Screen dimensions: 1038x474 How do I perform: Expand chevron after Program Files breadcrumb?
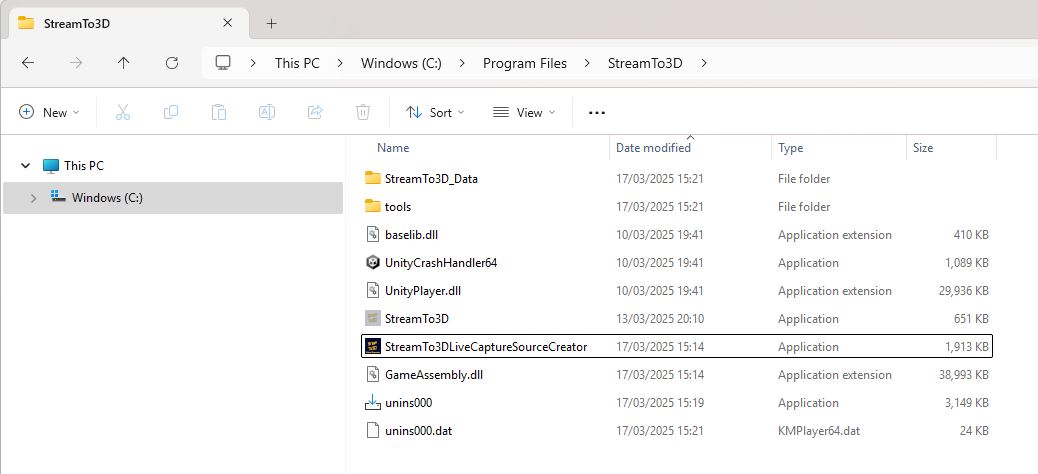[x=587, y=63]
